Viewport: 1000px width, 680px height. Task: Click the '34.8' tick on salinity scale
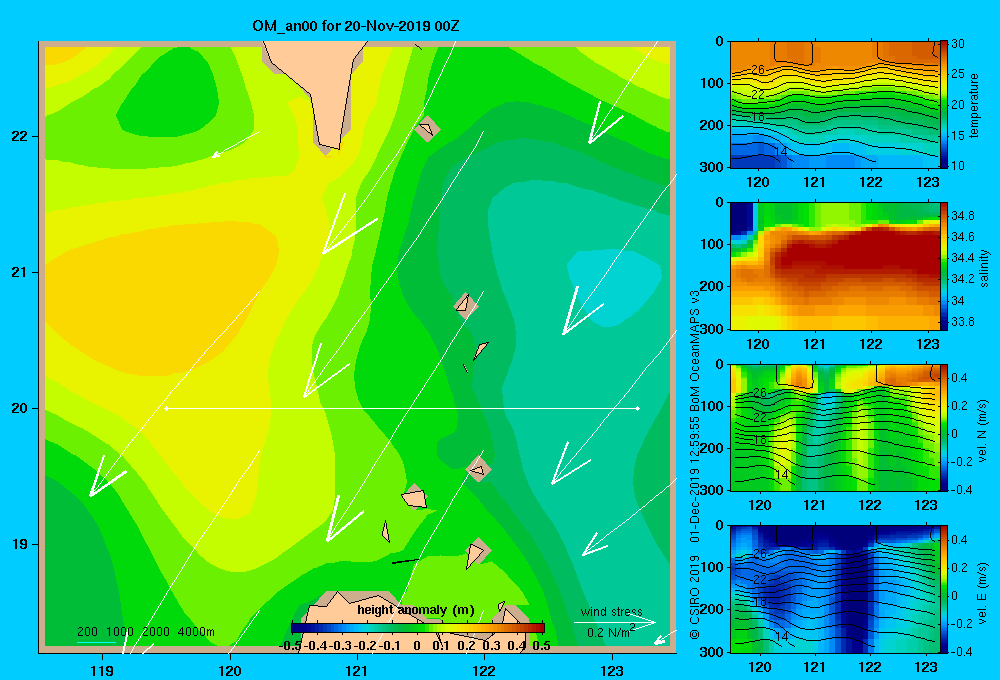pos(962,216)
